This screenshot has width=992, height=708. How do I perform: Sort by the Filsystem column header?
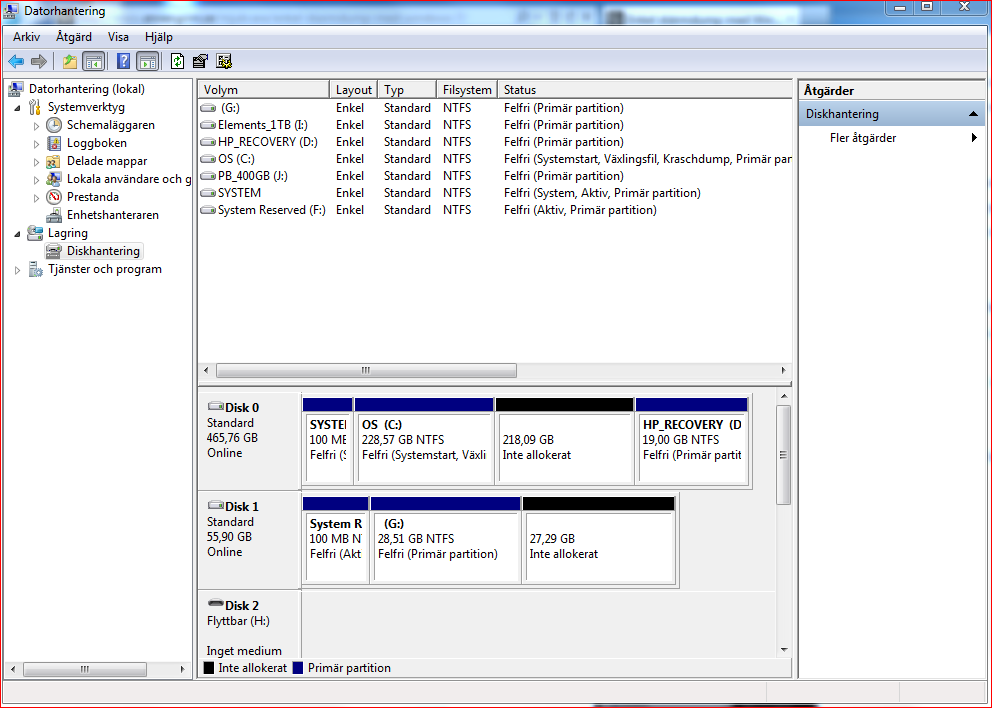click(467, 90)
